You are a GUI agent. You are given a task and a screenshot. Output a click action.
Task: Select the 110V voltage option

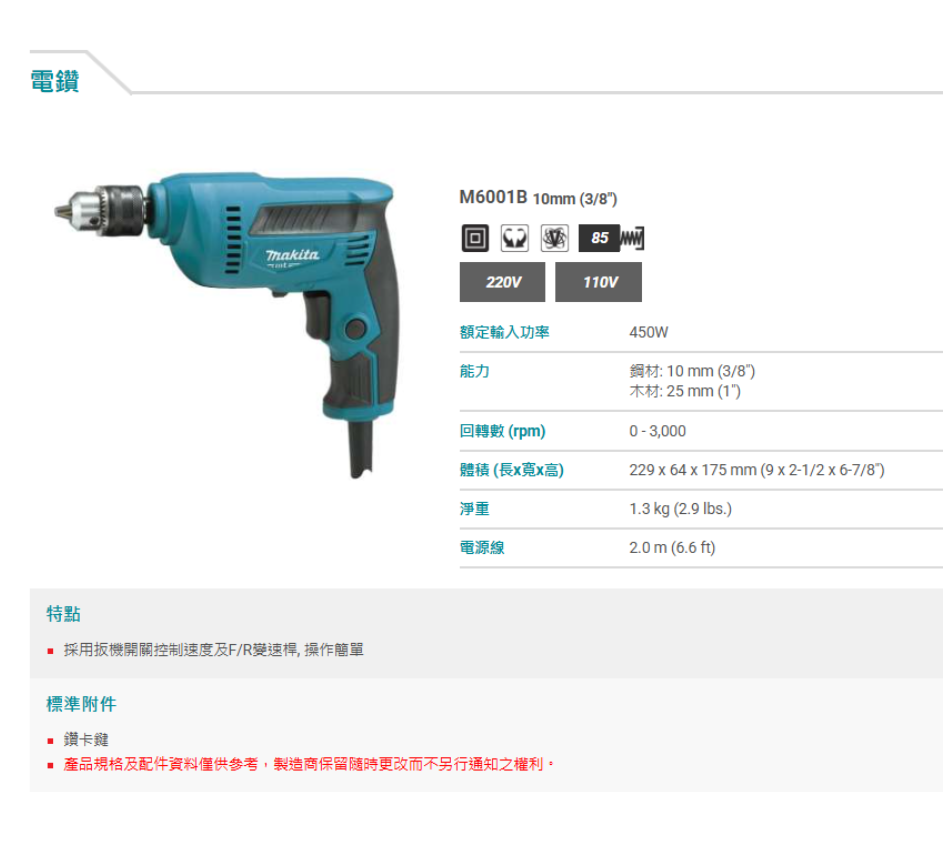(x=598, y=282)
